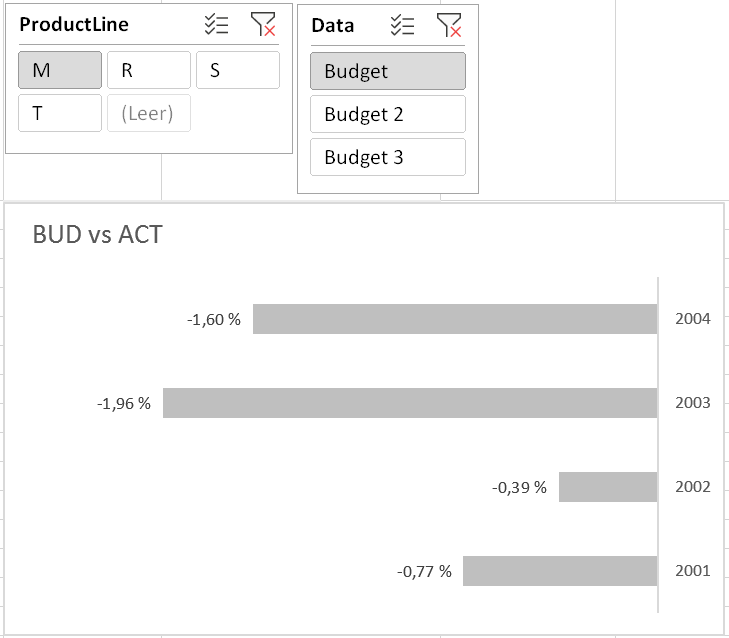Select M in ProductLine slicer
This screenshot has height=638, width=729.
(60, 70)
